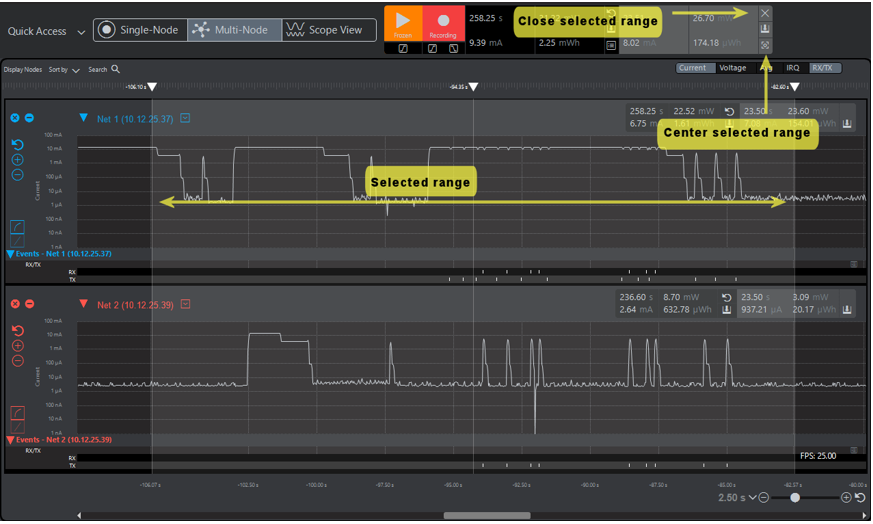Zoom in Net 1 current axis
Image resolution: width=873 pixels, height=524 pixels.
[x=18, y=160]
